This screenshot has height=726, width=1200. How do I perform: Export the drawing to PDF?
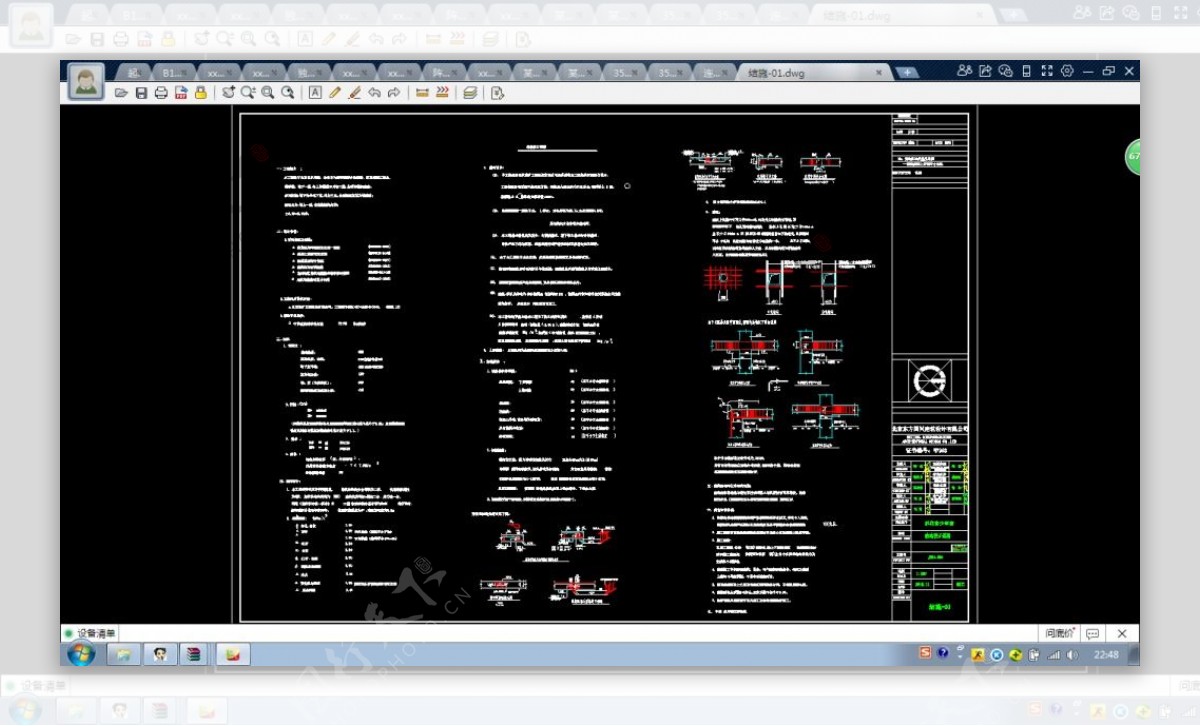click(x=181, y=93)
